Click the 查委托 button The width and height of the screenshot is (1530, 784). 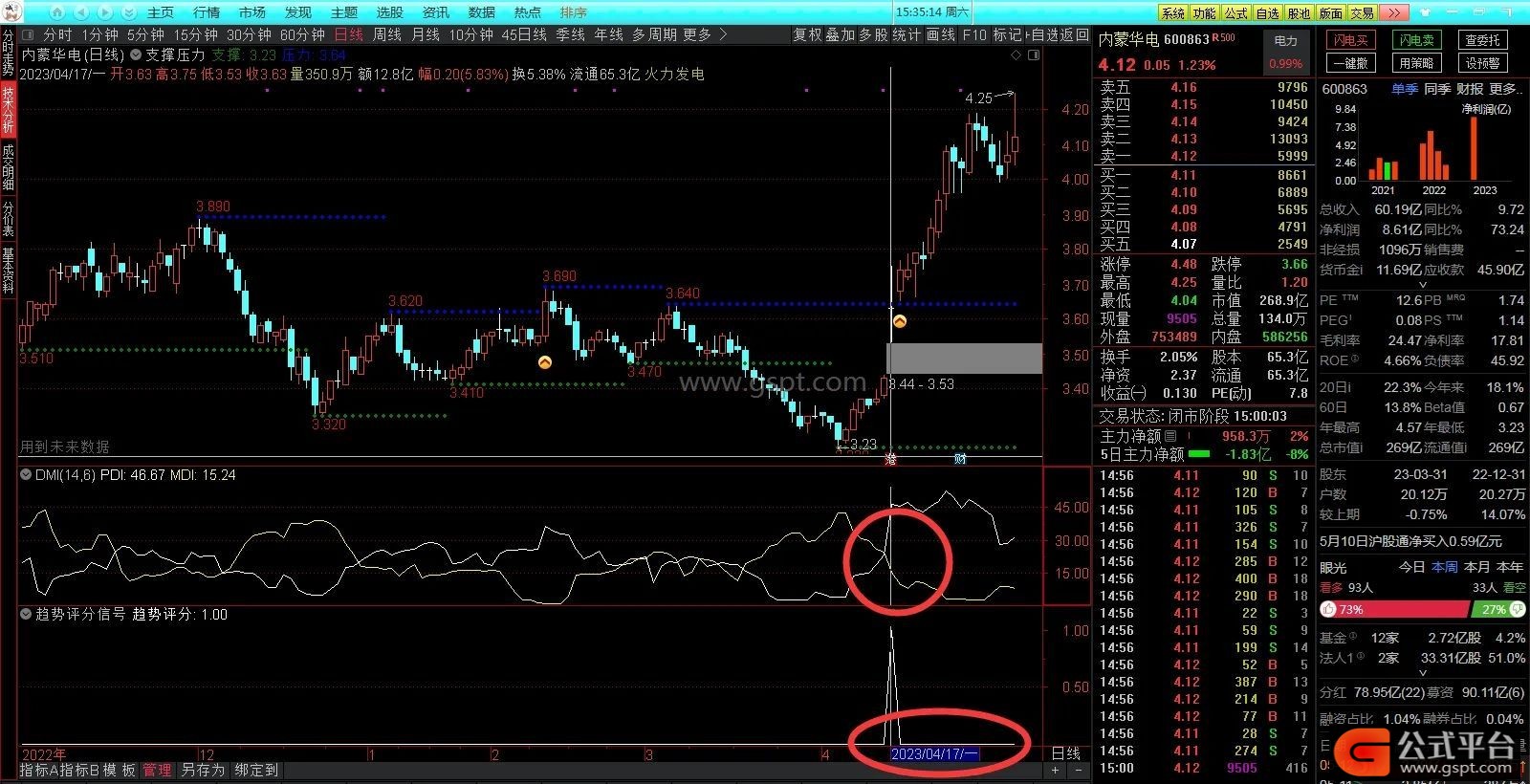(1483, 40)
